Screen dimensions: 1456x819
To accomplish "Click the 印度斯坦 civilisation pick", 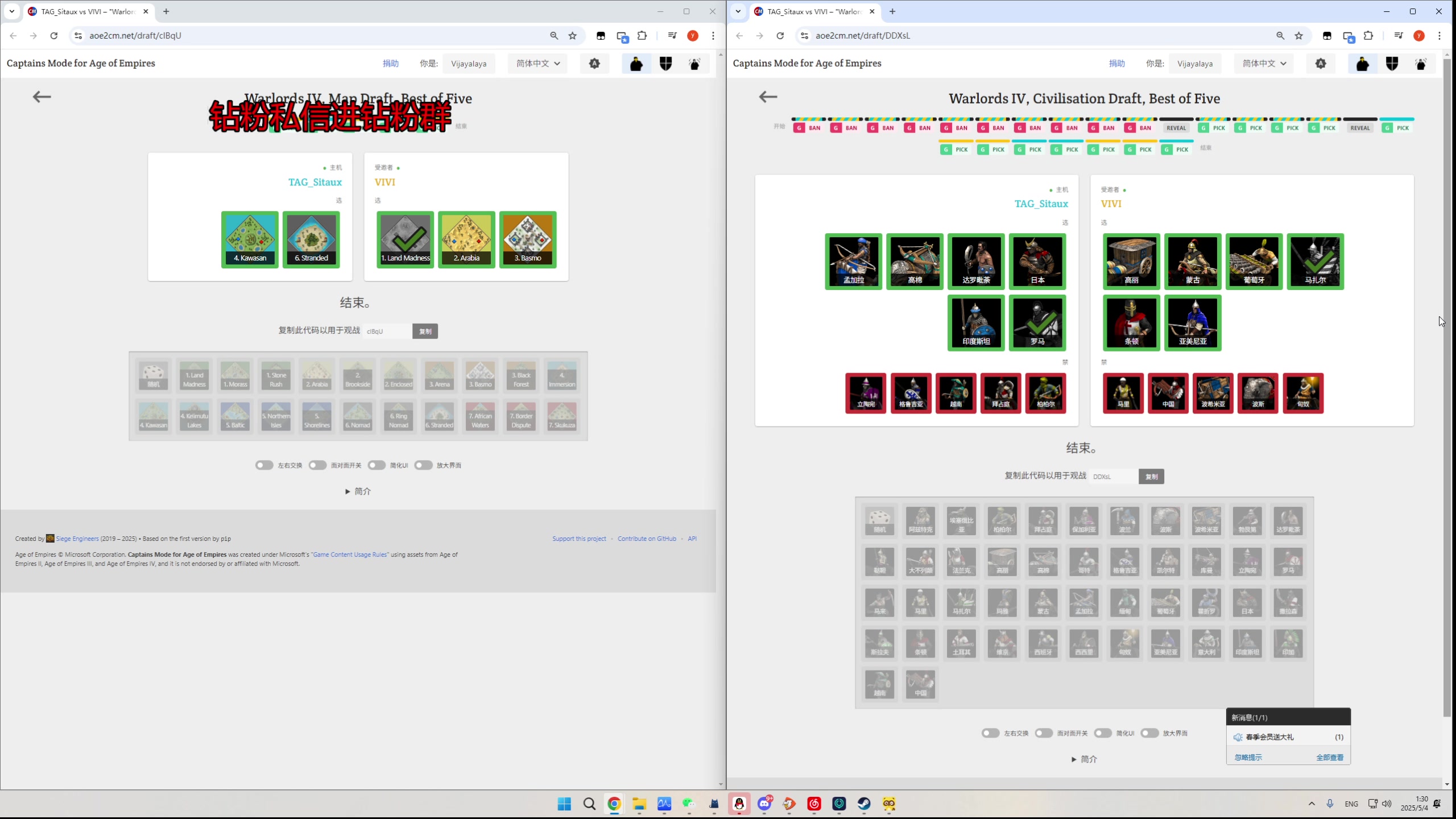I will coord(976,323).
